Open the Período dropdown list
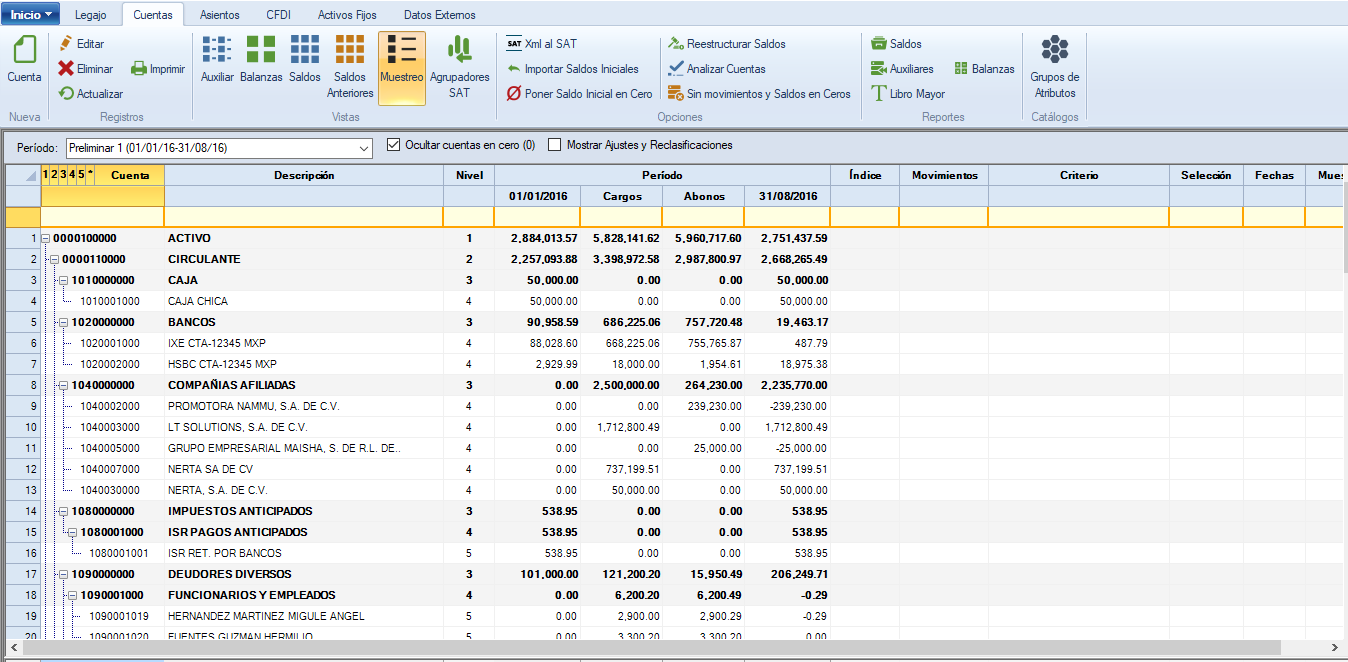Viewport: 1348px width, 662px height. pos(363,148)
